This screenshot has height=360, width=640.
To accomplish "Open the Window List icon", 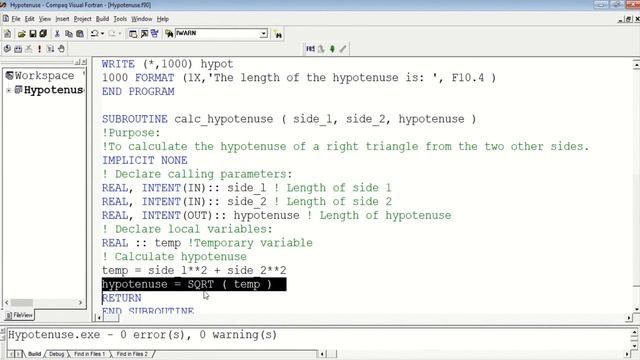I will (155, 34).
